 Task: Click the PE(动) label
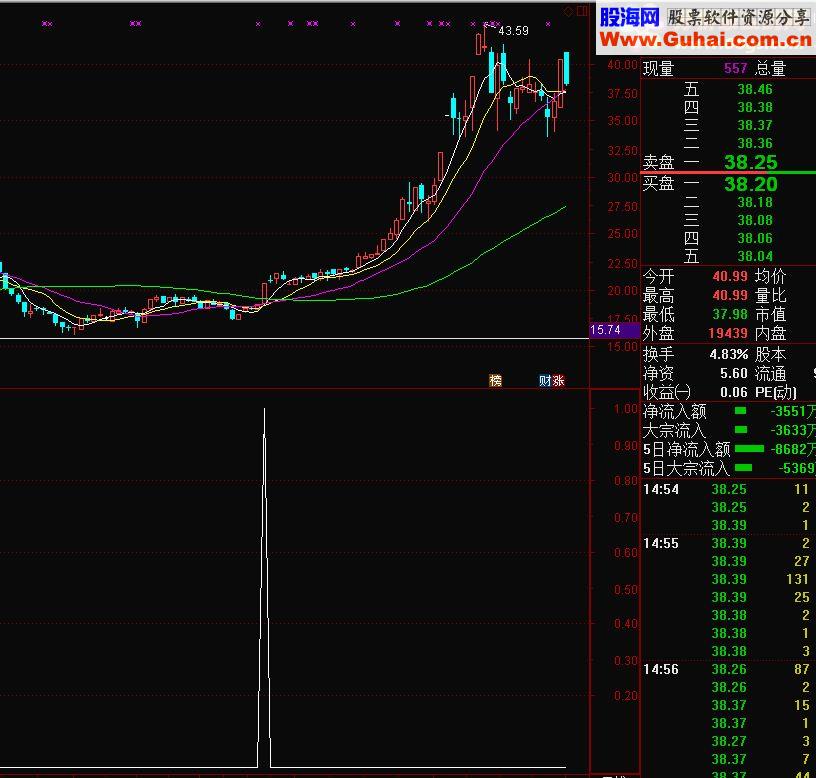pyautogui.click(x=775, y=392)
